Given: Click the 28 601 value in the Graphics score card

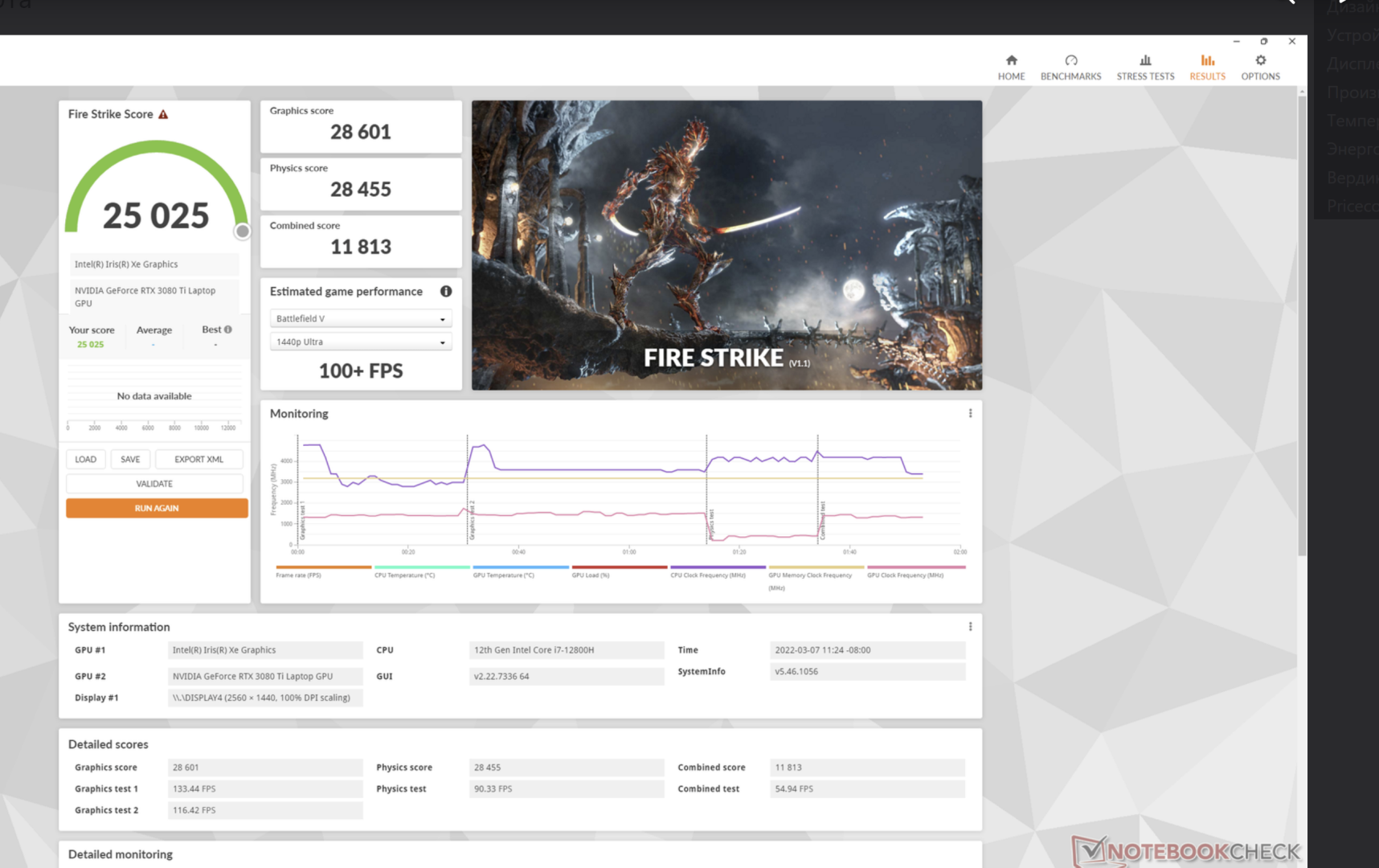Looking at the screenshot, I should [361, 132].
